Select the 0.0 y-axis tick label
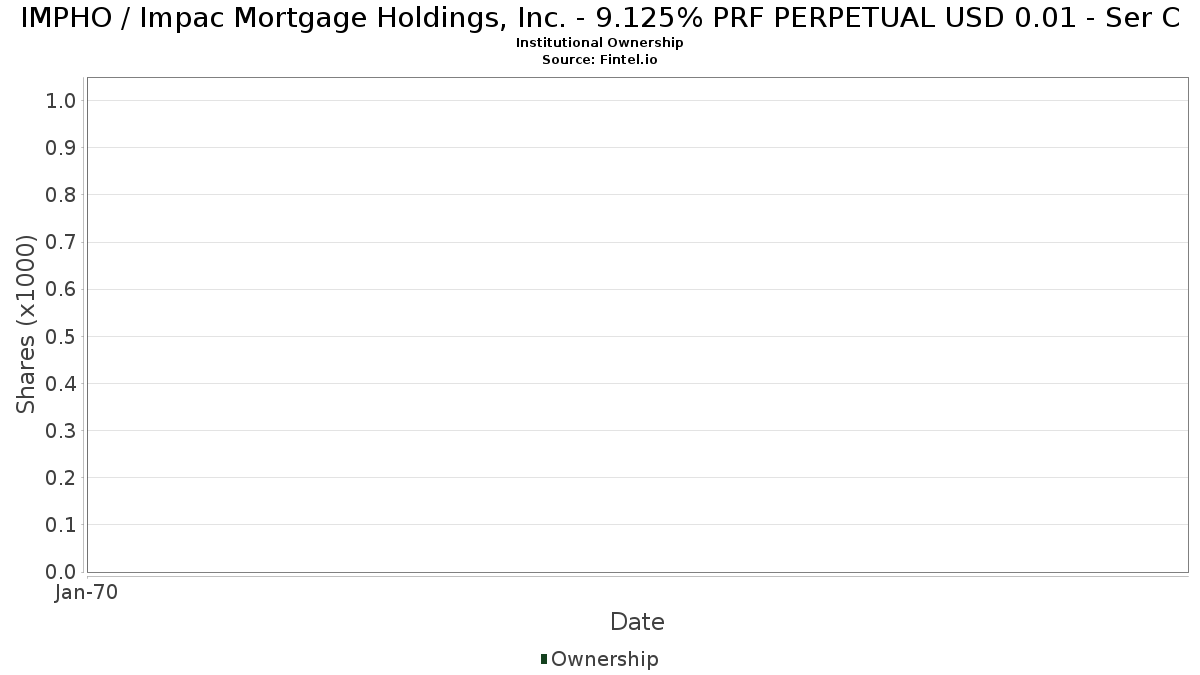This screenshot has width=1200, height=675. point(60,571)
